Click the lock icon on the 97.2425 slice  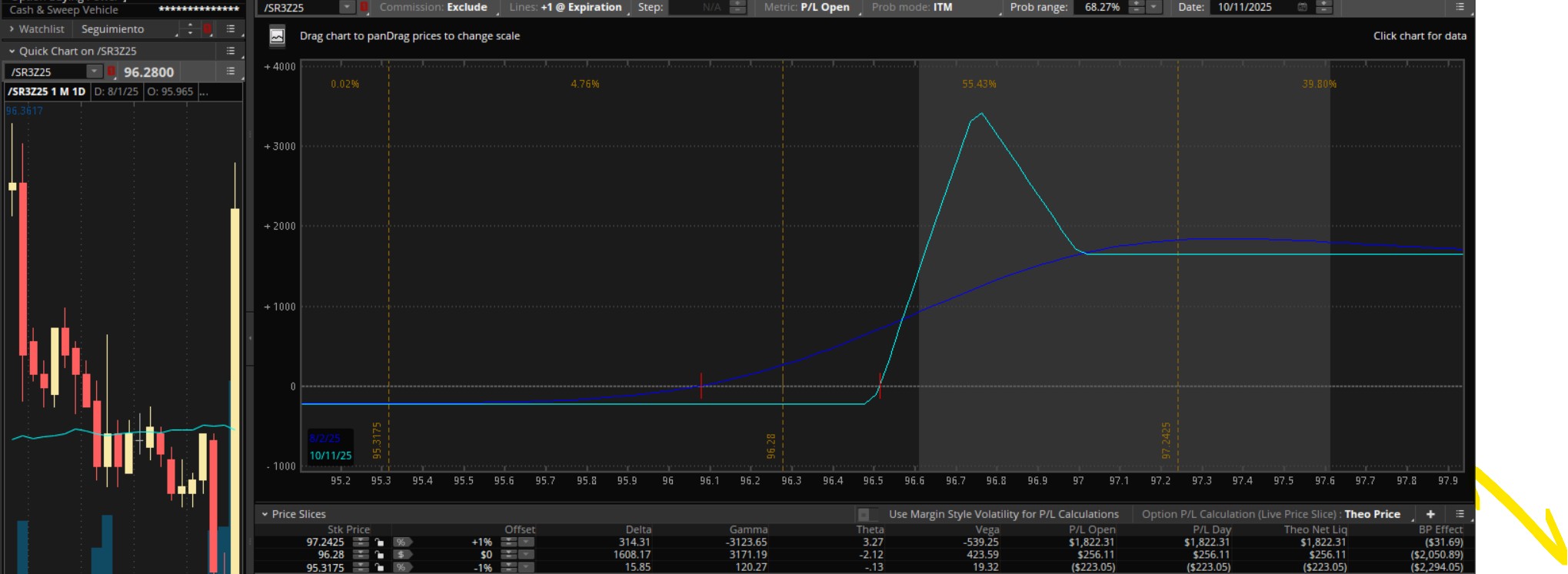(x=380, y=542)
